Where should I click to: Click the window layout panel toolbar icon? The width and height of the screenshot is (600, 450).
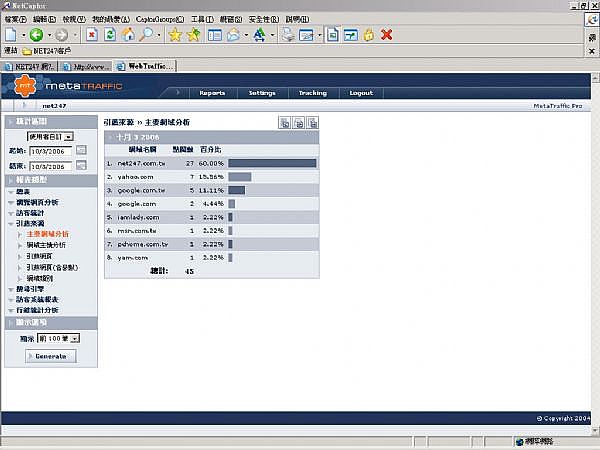pyautogui.click(x=215, y=35)
